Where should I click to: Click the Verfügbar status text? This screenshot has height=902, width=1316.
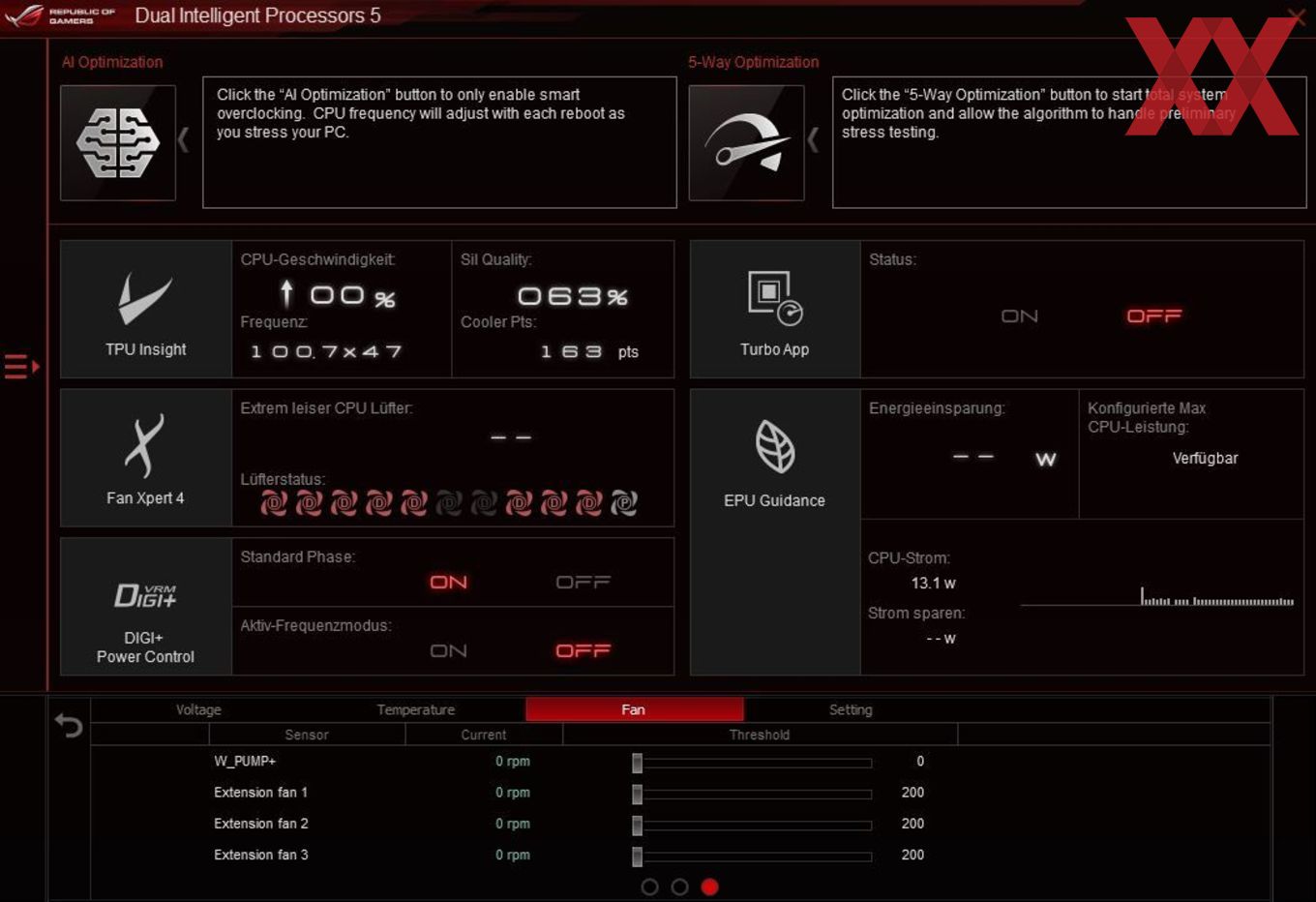(x=1205, y=458)
